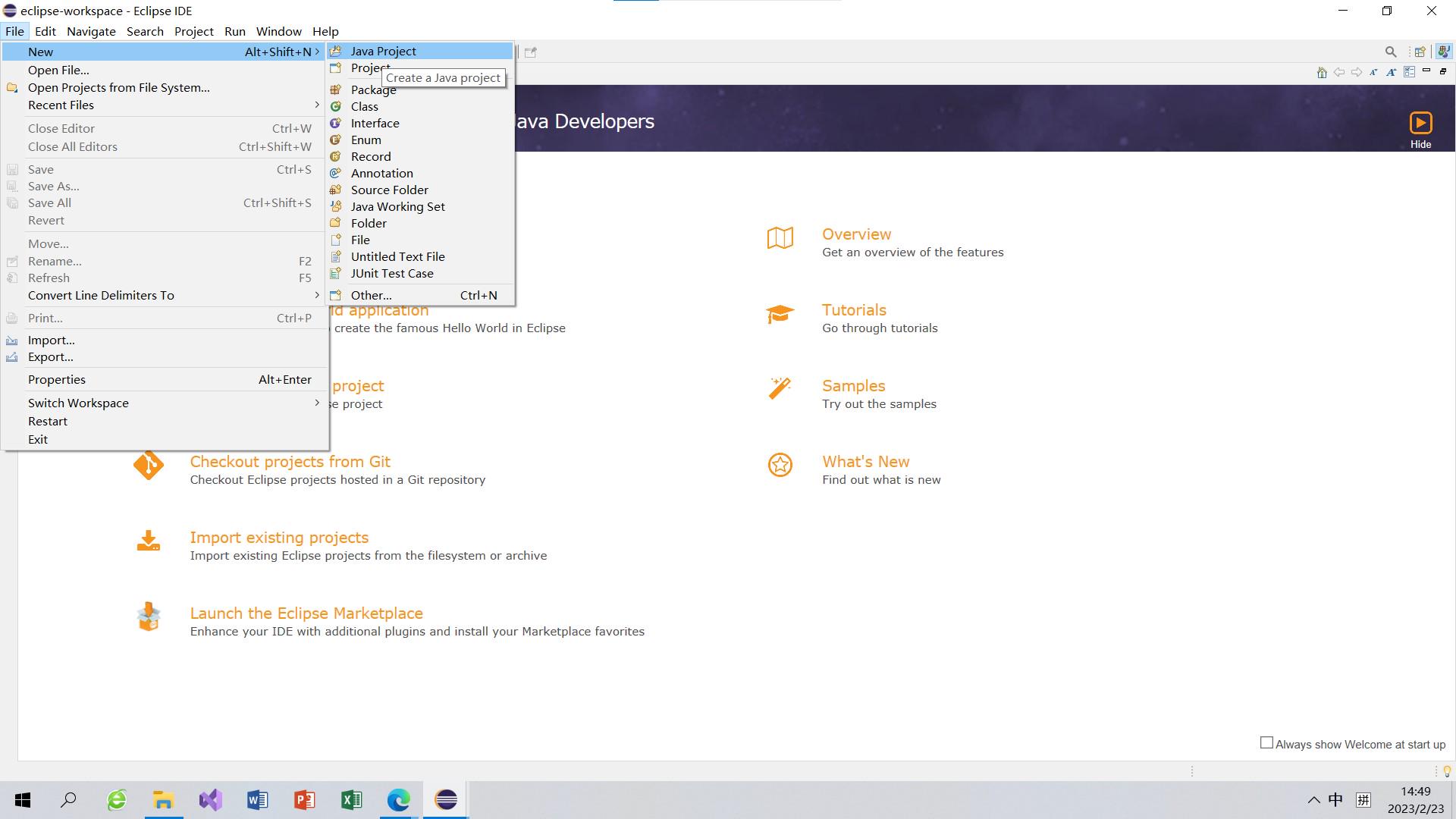Expand Switch Workspace submenu

tap(317, 403)
